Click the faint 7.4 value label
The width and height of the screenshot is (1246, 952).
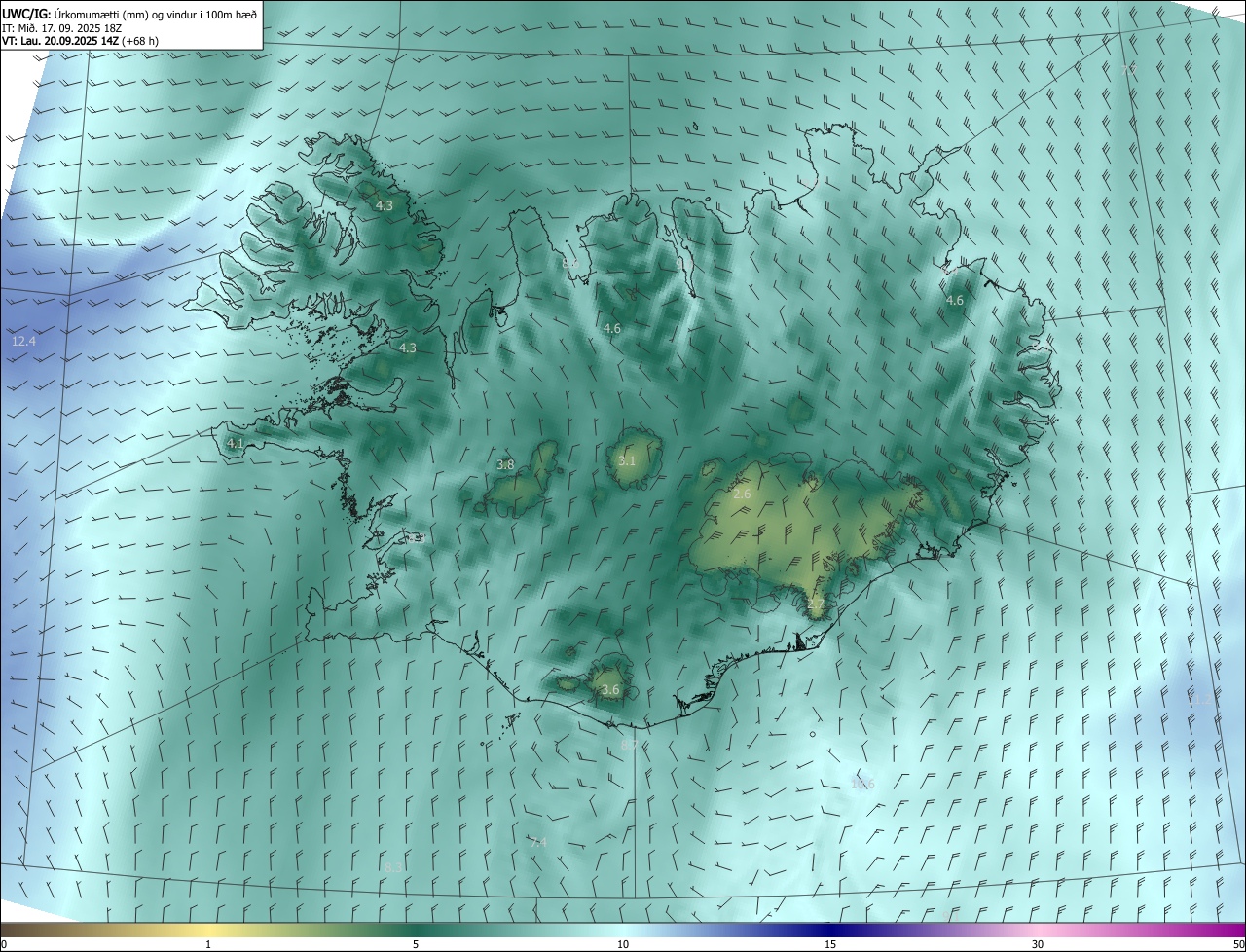538,843
